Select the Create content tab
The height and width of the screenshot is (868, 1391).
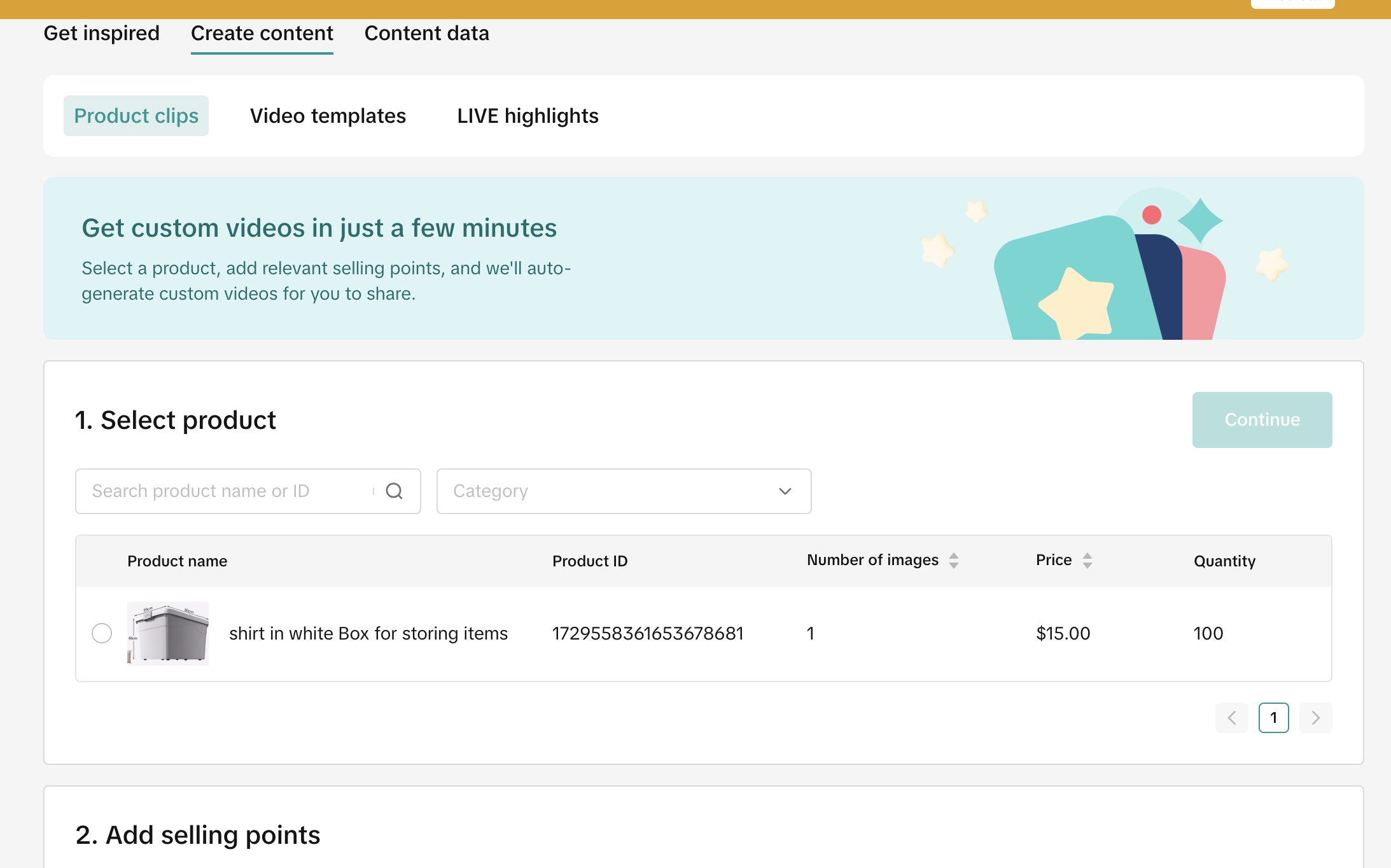coord(262,33)
